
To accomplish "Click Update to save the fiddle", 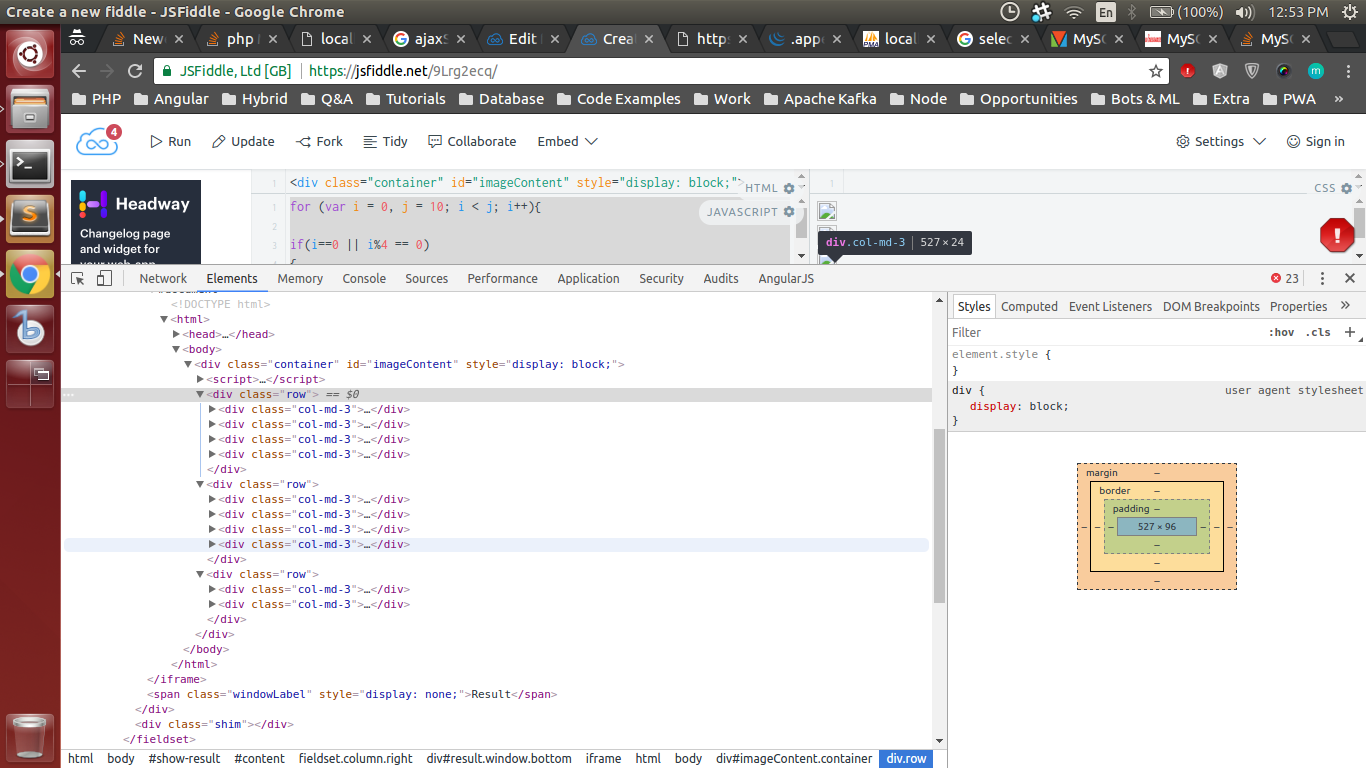I will point(243,141).
